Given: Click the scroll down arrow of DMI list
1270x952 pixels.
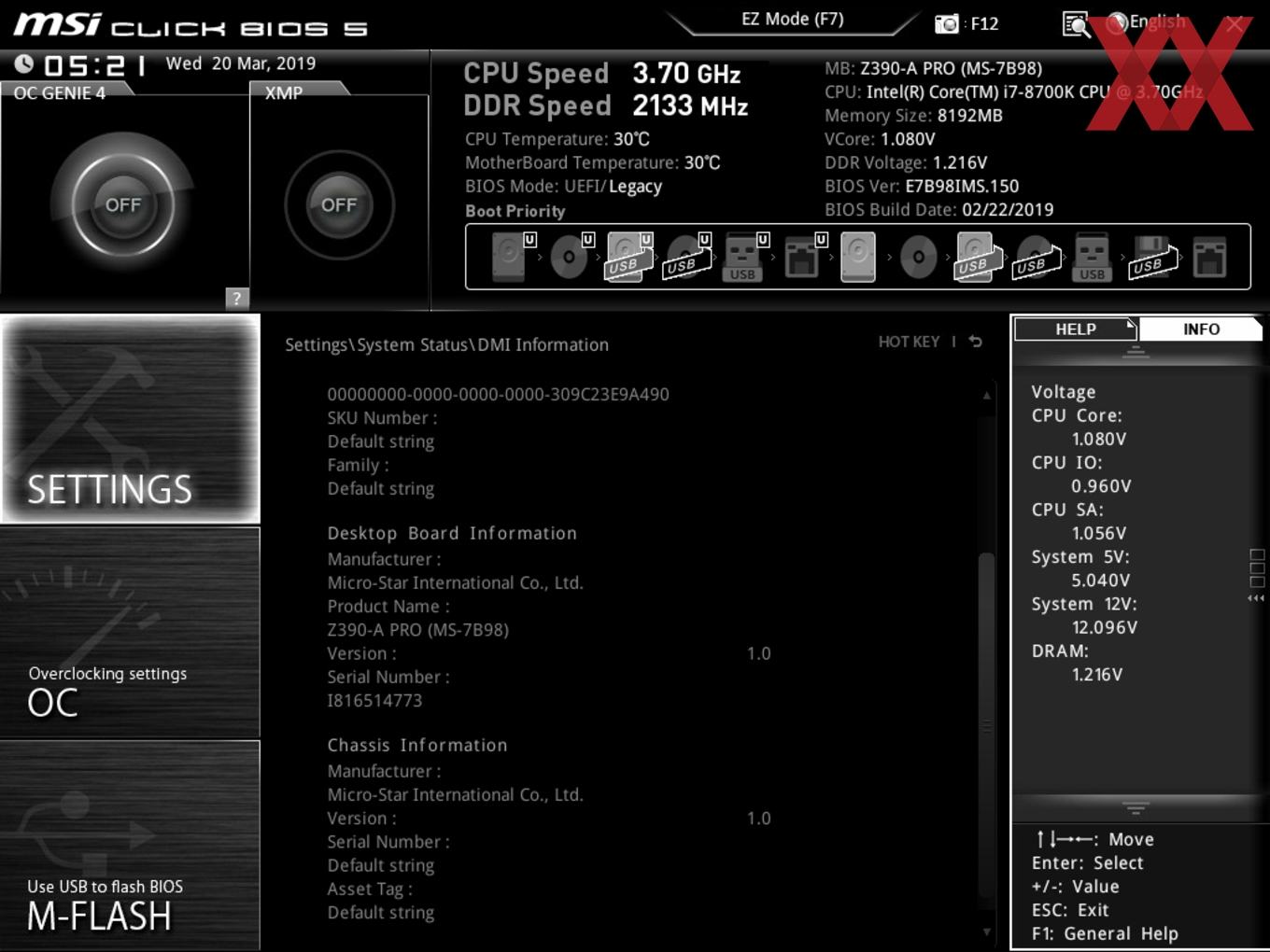Looking at the screenshot, I should pyautogui.click(x=986, y=931).
